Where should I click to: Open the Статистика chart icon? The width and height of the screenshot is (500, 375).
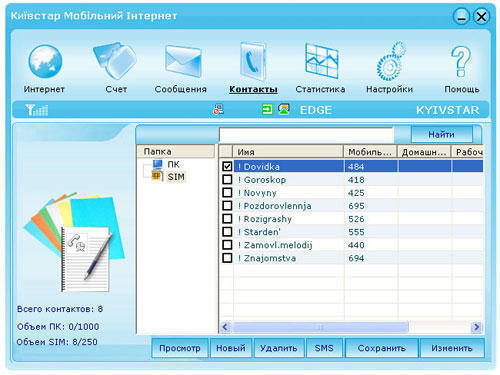tap(322, 61)
